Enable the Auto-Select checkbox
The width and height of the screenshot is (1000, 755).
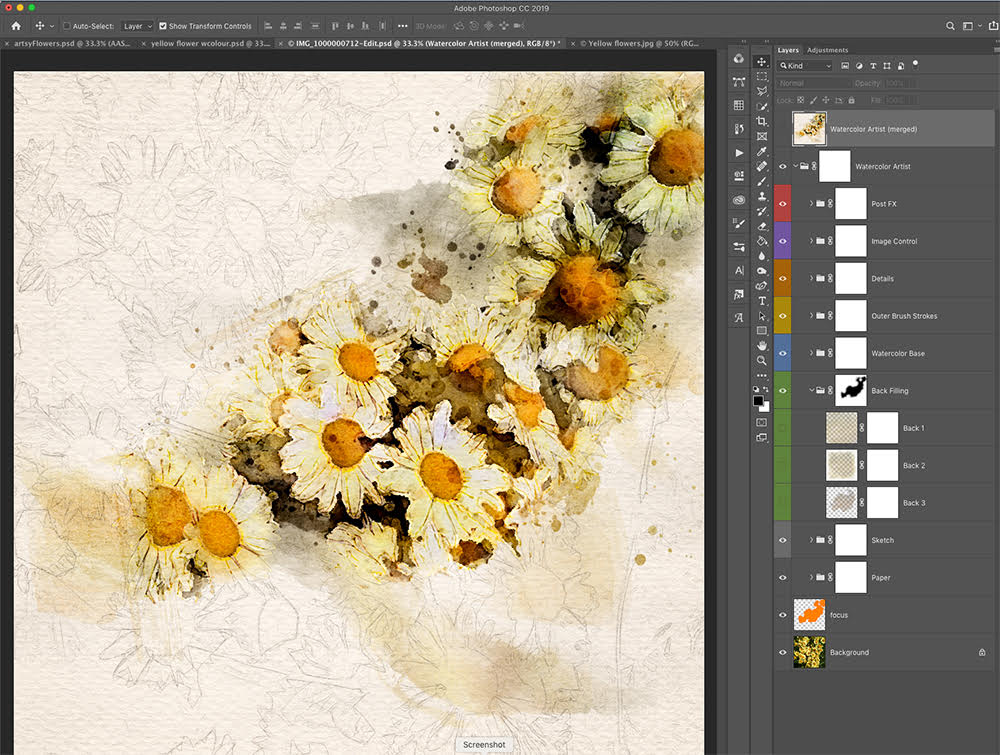coord(66,26)
